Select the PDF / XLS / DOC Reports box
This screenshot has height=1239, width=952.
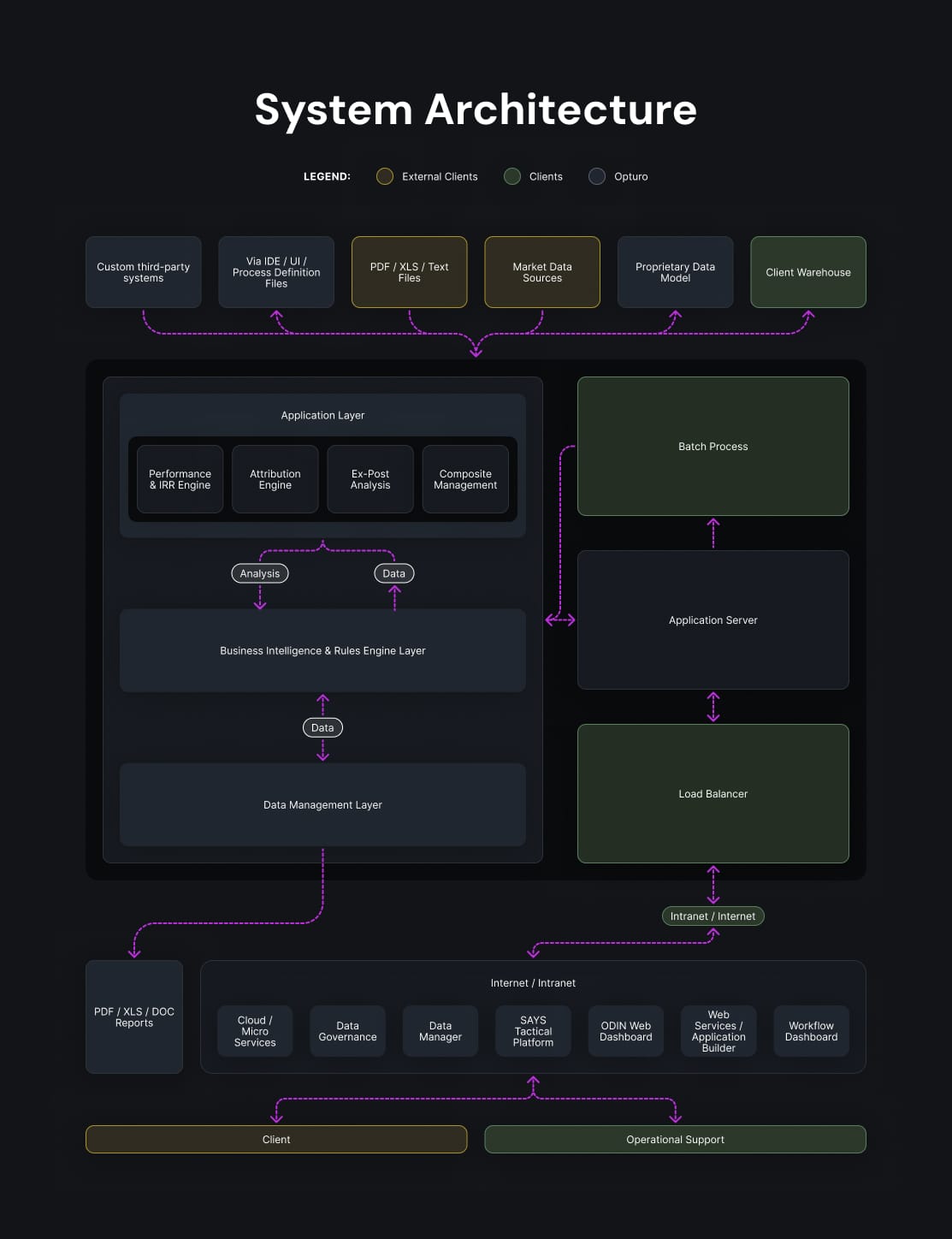[134, 1017]
